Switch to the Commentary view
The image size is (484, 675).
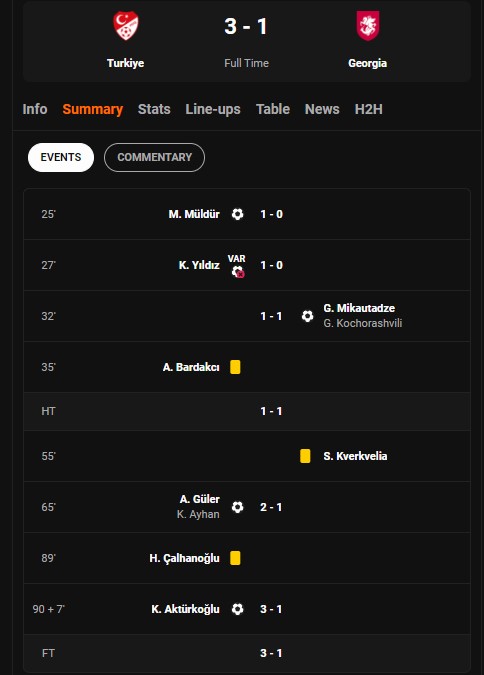[x=154, y=157]
